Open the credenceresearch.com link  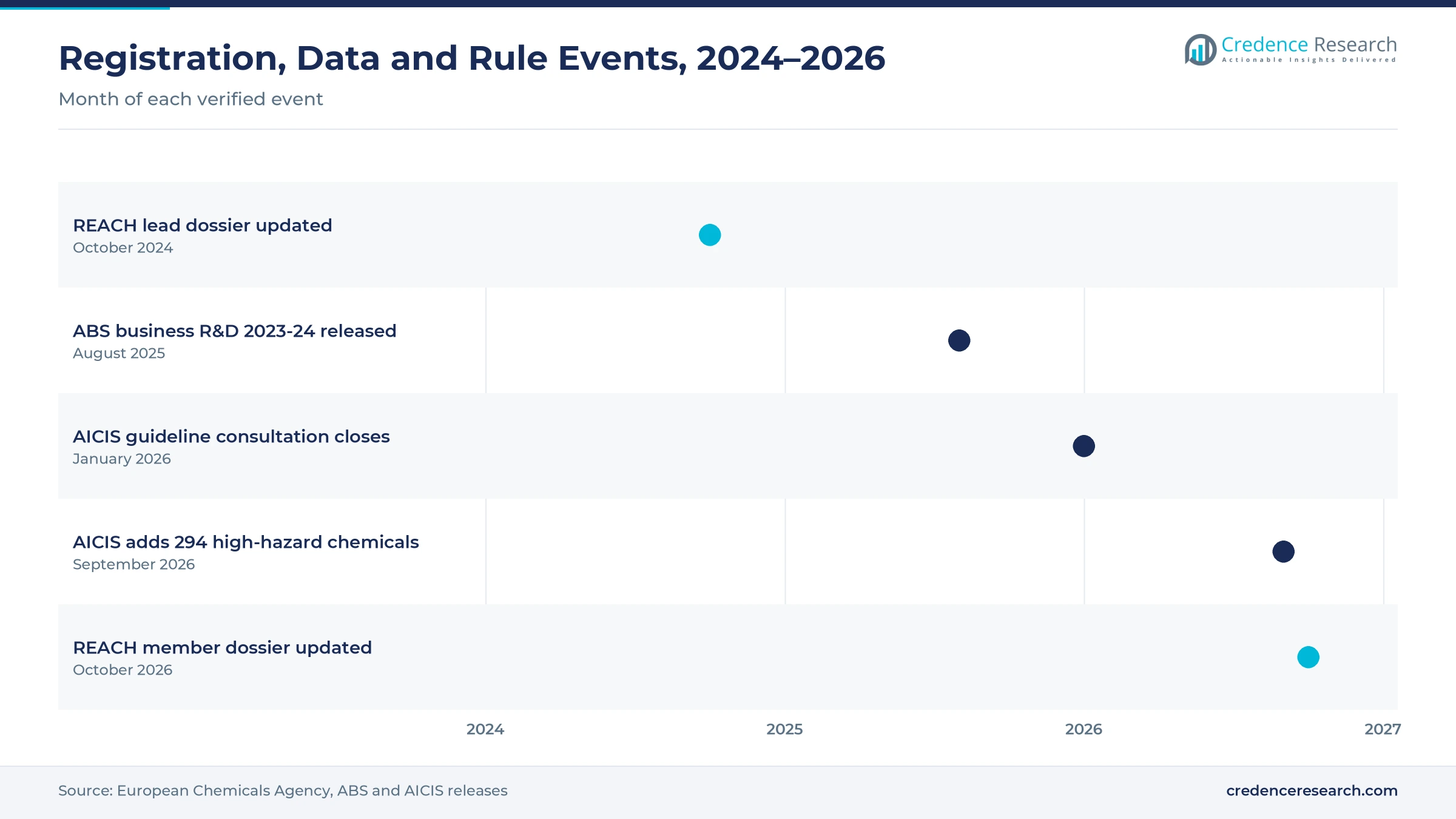(1312, 790)
